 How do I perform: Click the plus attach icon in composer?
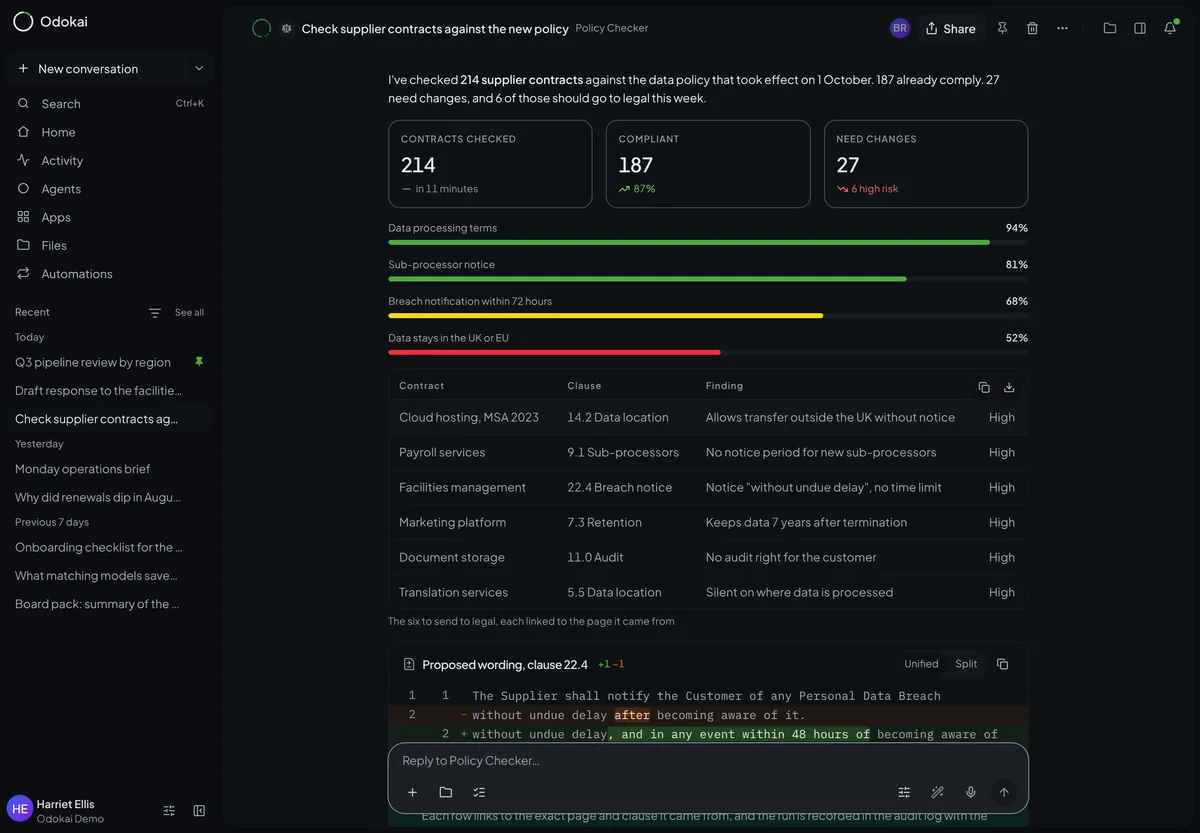(412, 792)
